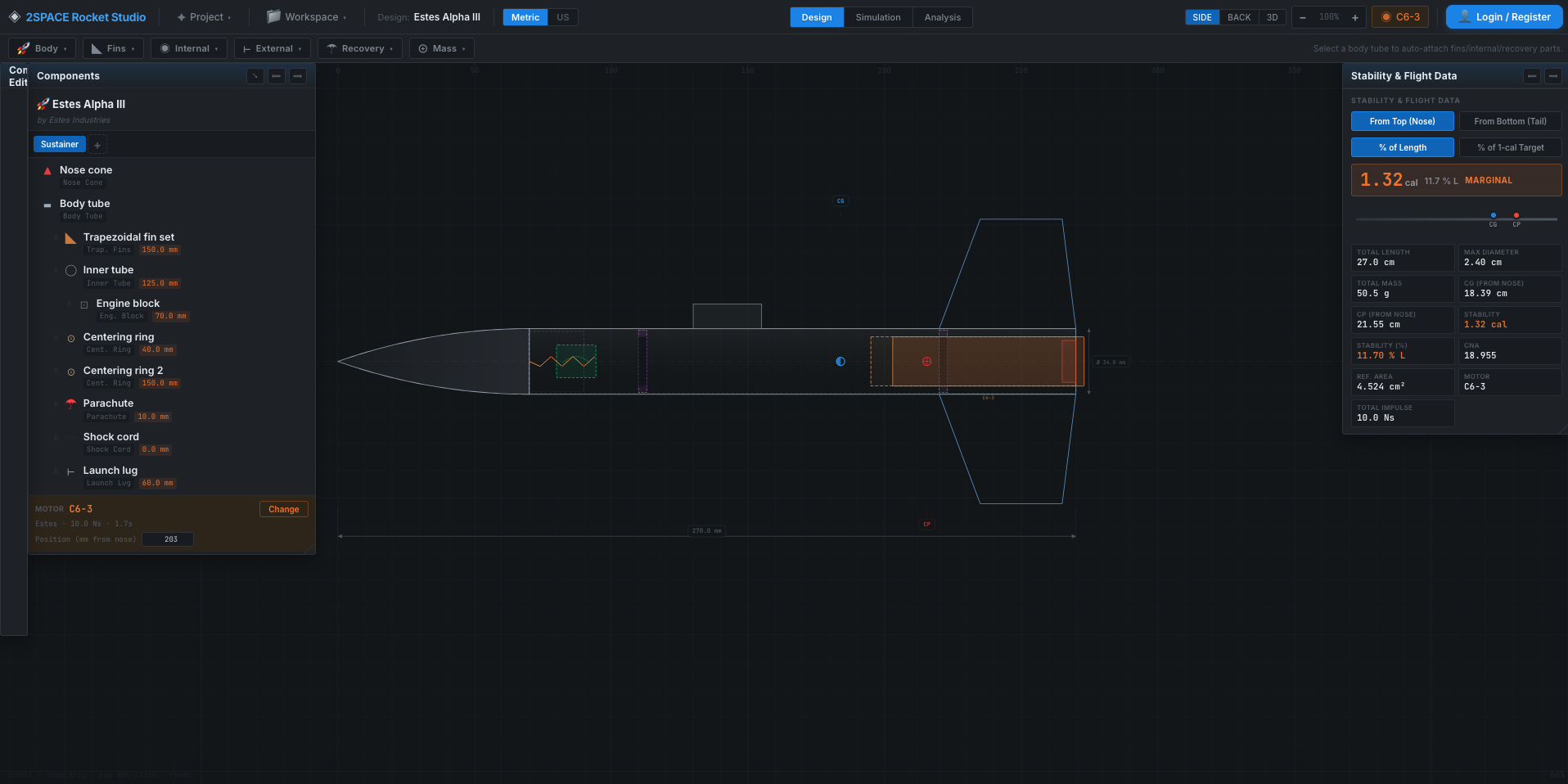
Task: Select the From Top (Nose) reference
Action: click(1403, 121)
